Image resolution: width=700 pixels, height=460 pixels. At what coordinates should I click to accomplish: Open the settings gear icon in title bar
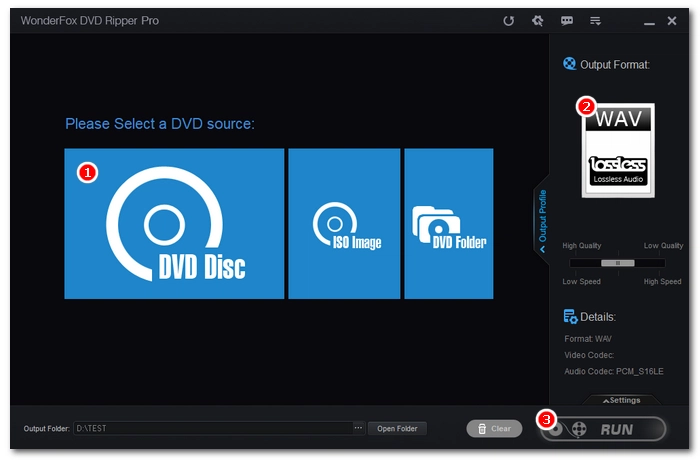(x=538, y=21)
